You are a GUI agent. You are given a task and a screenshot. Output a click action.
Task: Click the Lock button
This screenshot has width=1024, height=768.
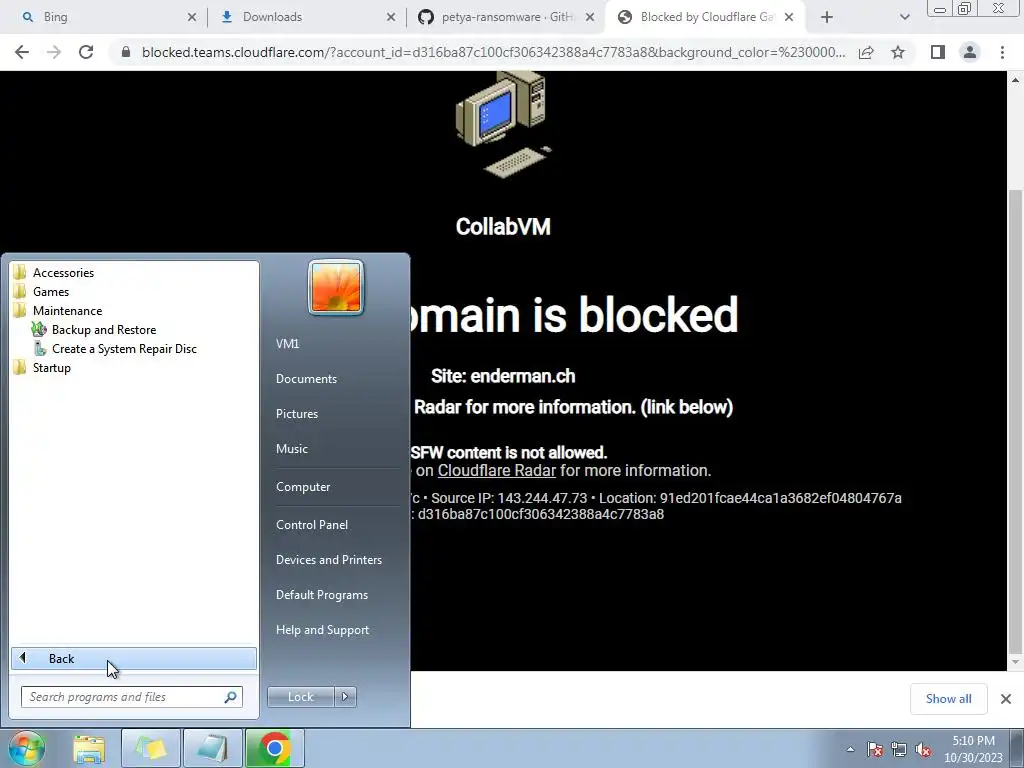pyautogui.click(x=300, y=697)
